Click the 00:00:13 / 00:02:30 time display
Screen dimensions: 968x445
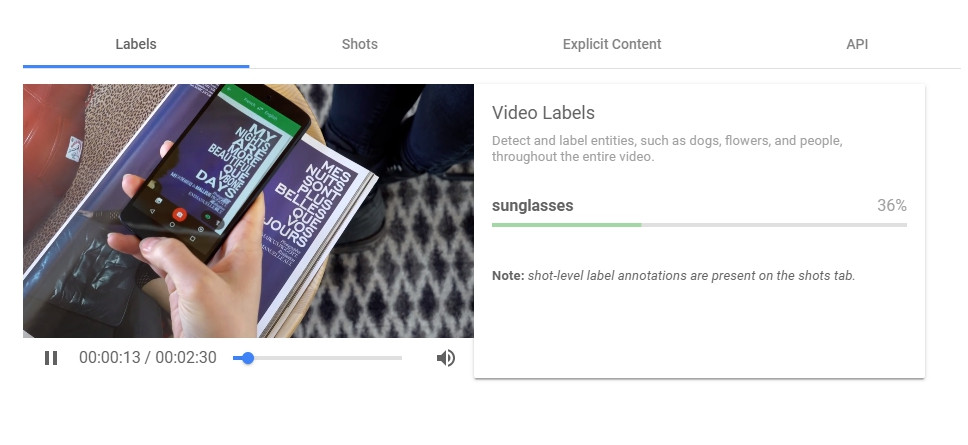(x=148, y=357)
